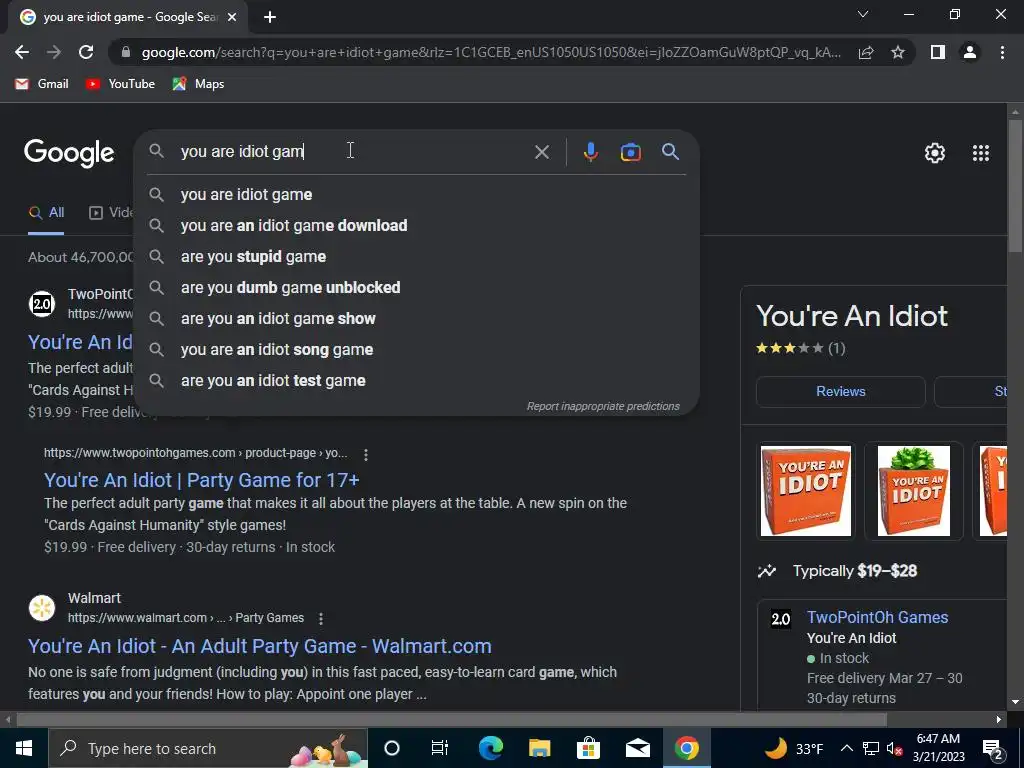Click the Walmart site favicon

click(x=42, y=608)
